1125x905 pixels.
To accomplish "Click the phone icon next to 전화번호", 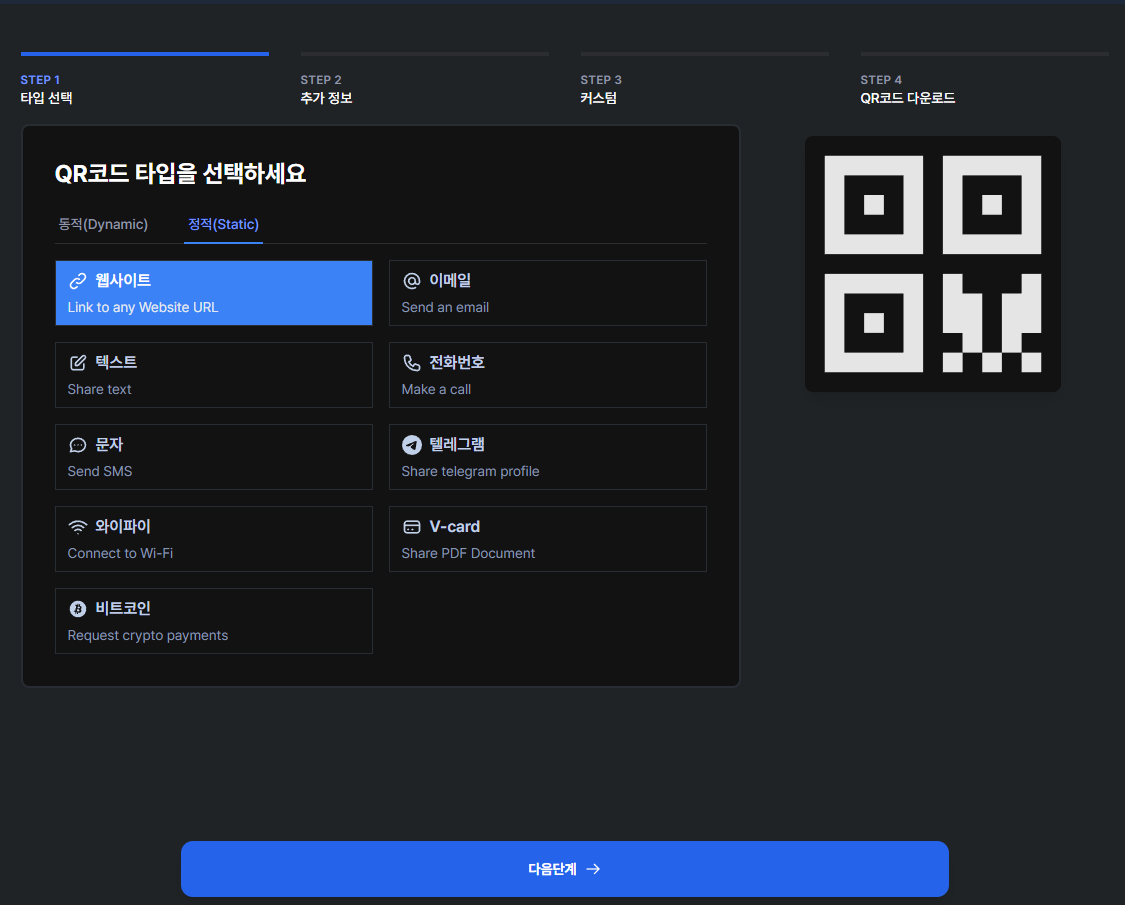I will point(412,362).
